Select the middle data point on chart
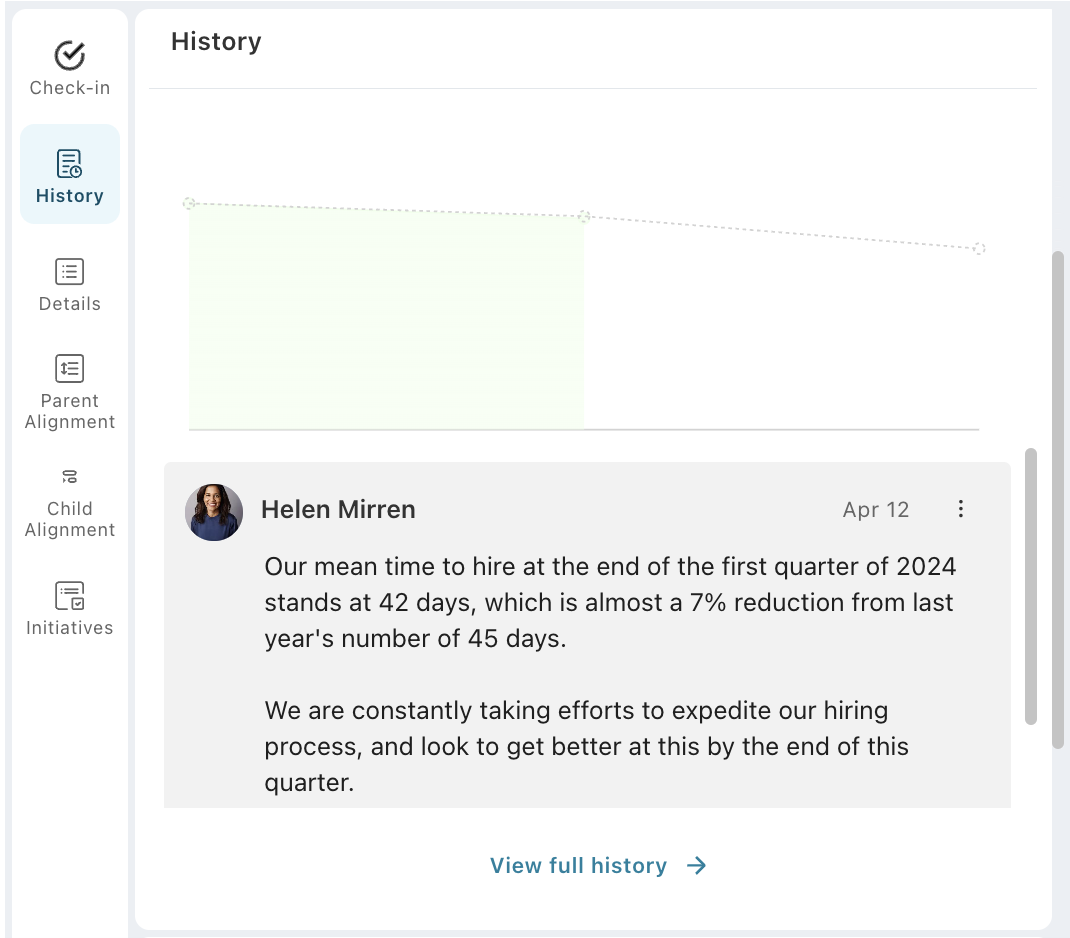The image size is (1070, 938). (585, 216)
